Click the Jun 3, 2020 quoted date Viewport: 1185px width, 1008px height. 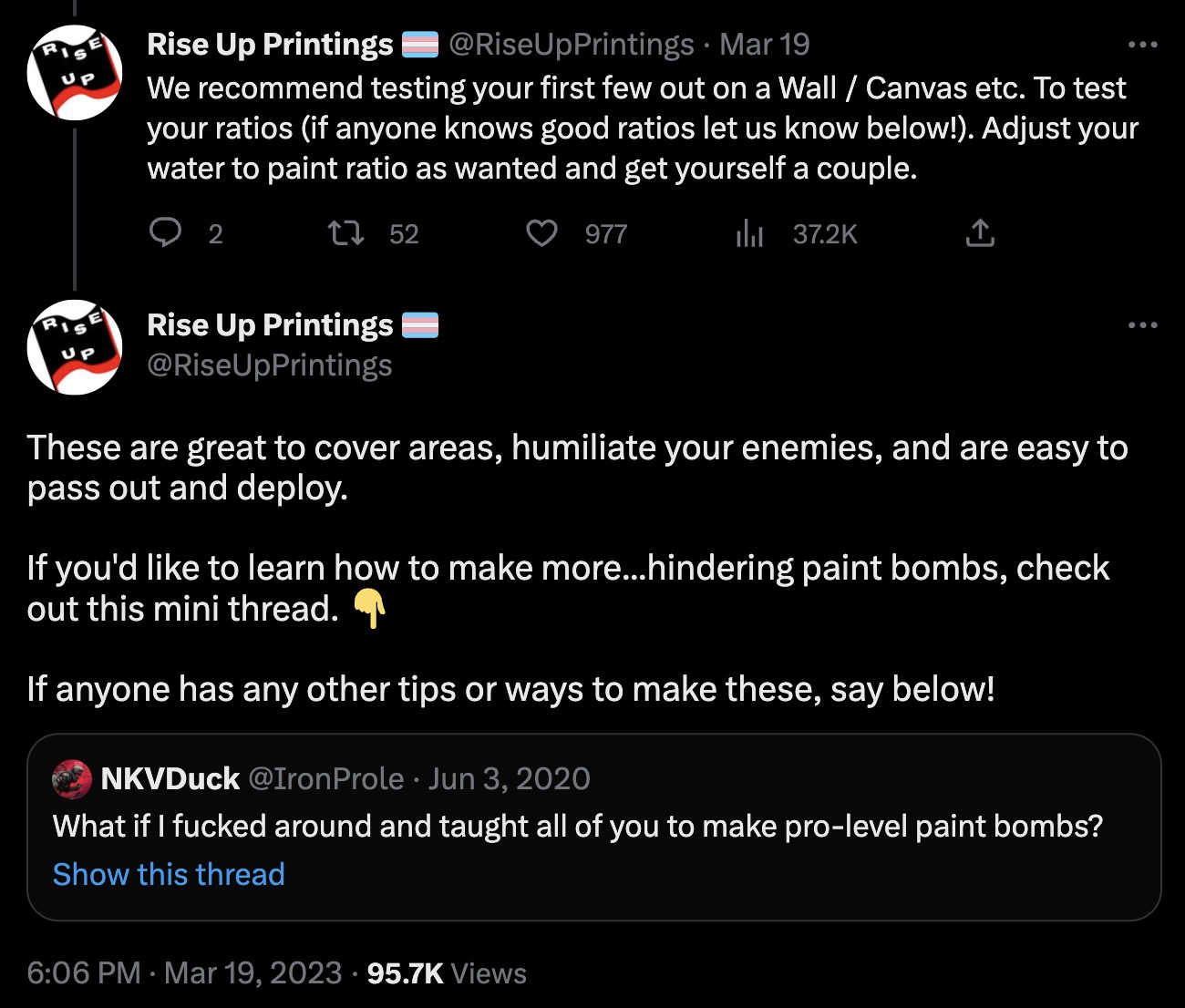point(510,779)
